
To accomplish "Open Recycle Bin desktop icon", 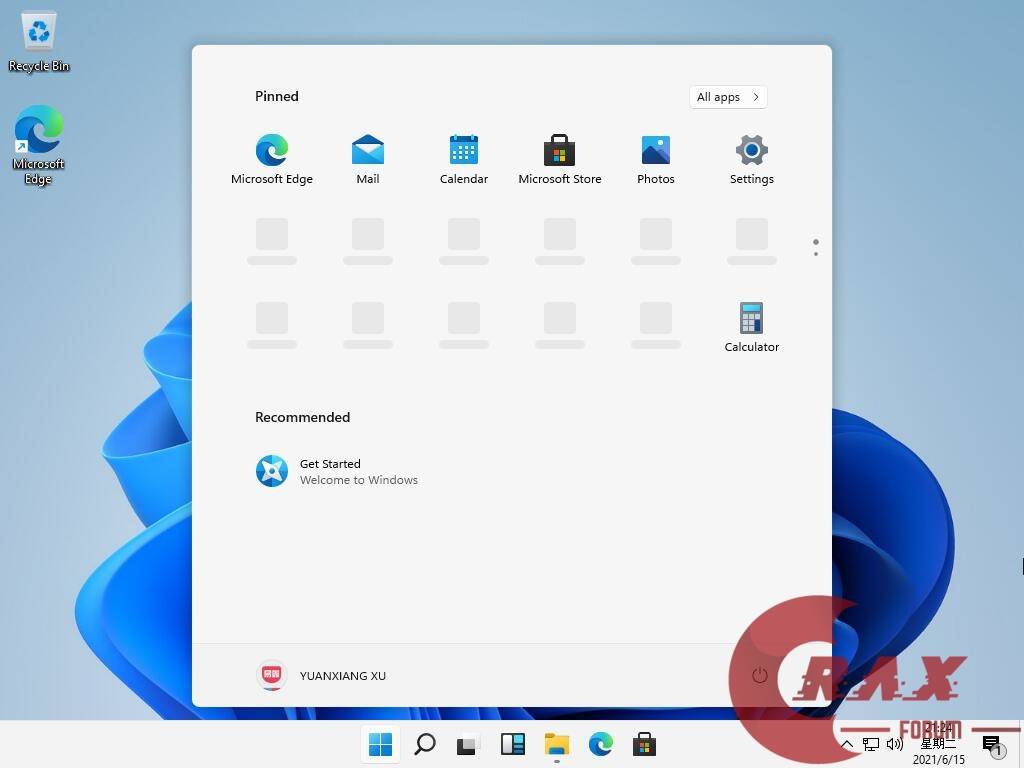I will [39, 42].
